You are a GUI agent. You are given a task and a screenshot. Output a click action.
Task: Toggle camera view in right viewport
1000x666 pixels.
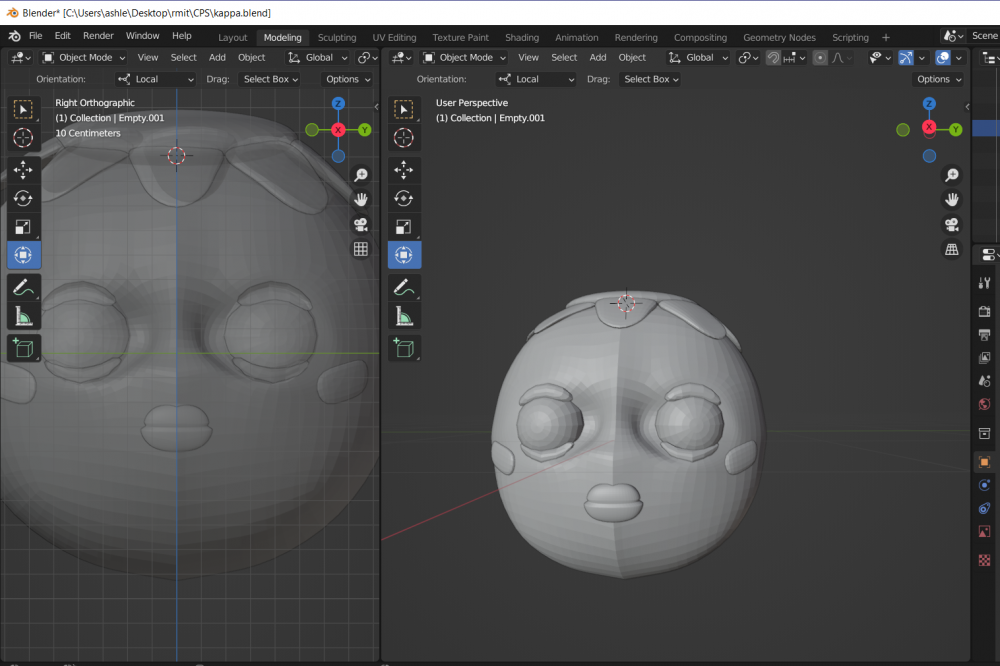point(952,224)
